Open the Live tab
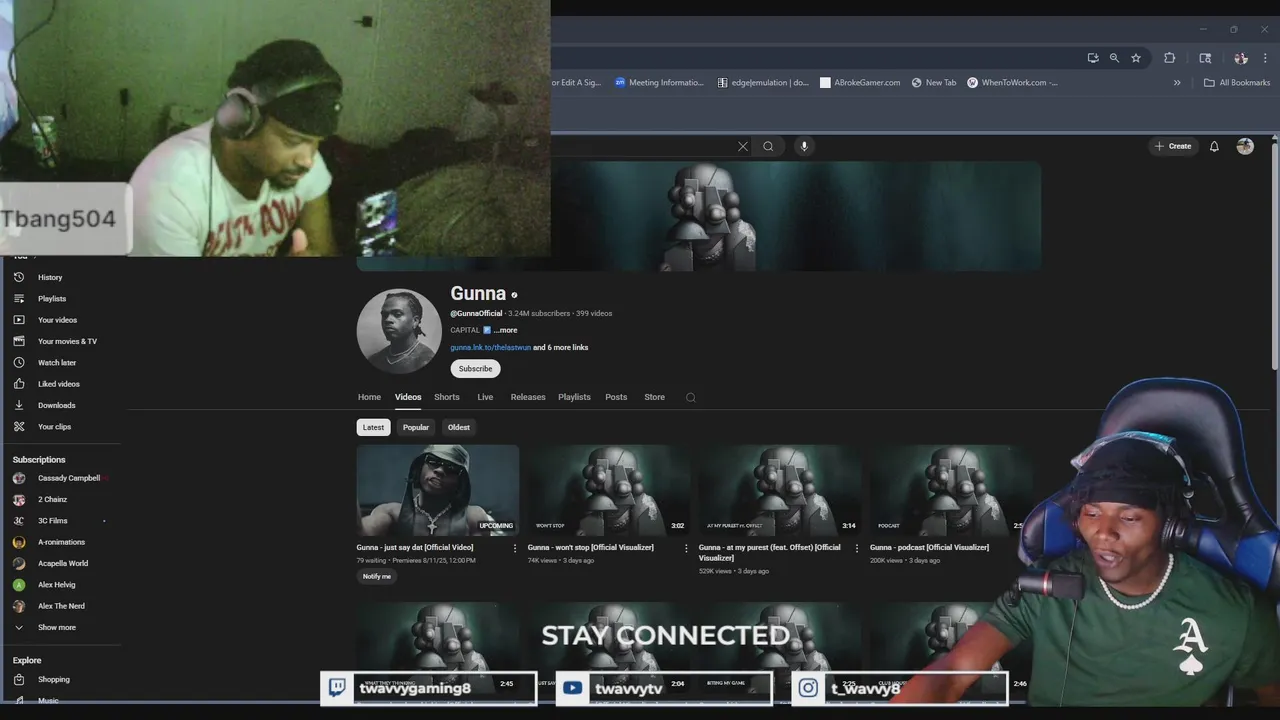Image resolution: width=1280 pixels, height=720 pixels. (485, 397)
